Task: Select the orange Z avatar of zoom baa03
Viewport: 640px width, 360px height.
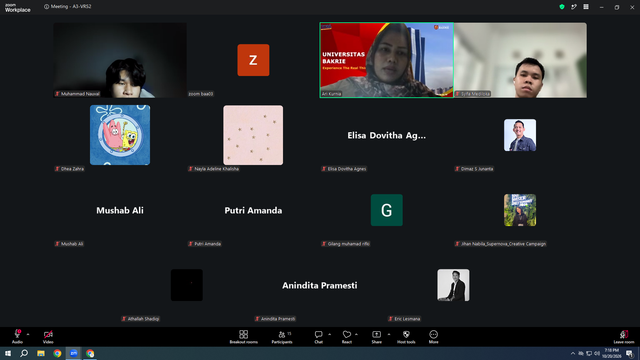Action: click(253, 60)
